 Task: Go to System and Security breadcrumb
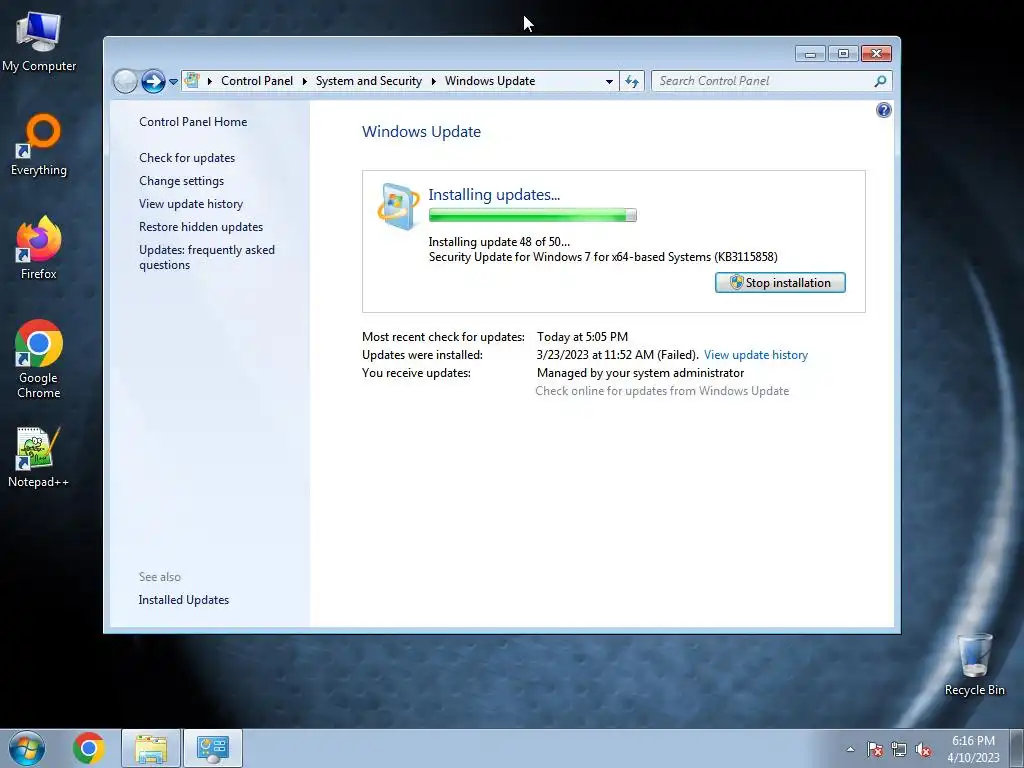pos(369,81)
